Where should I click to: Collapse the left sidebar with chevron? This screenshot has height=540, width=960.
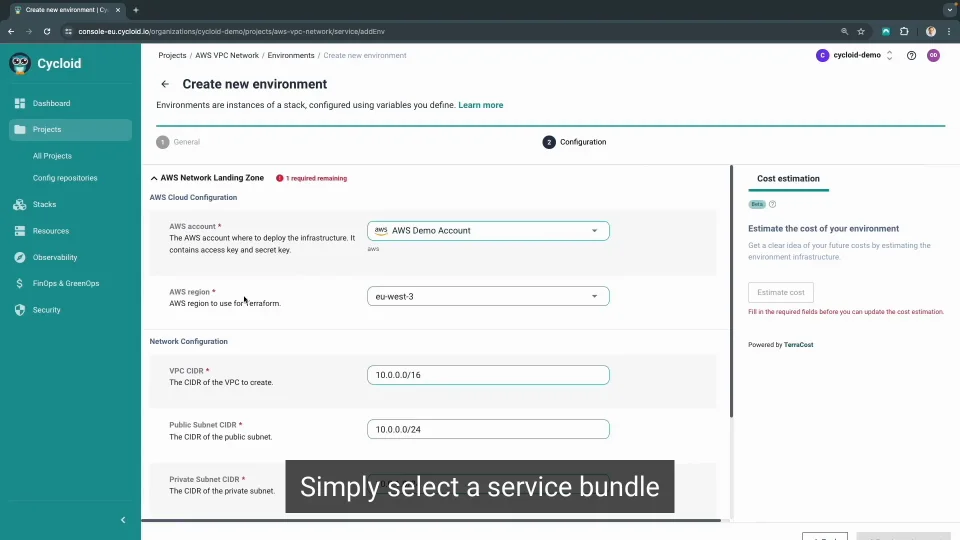pyautogui.click(x=123, y=520)
